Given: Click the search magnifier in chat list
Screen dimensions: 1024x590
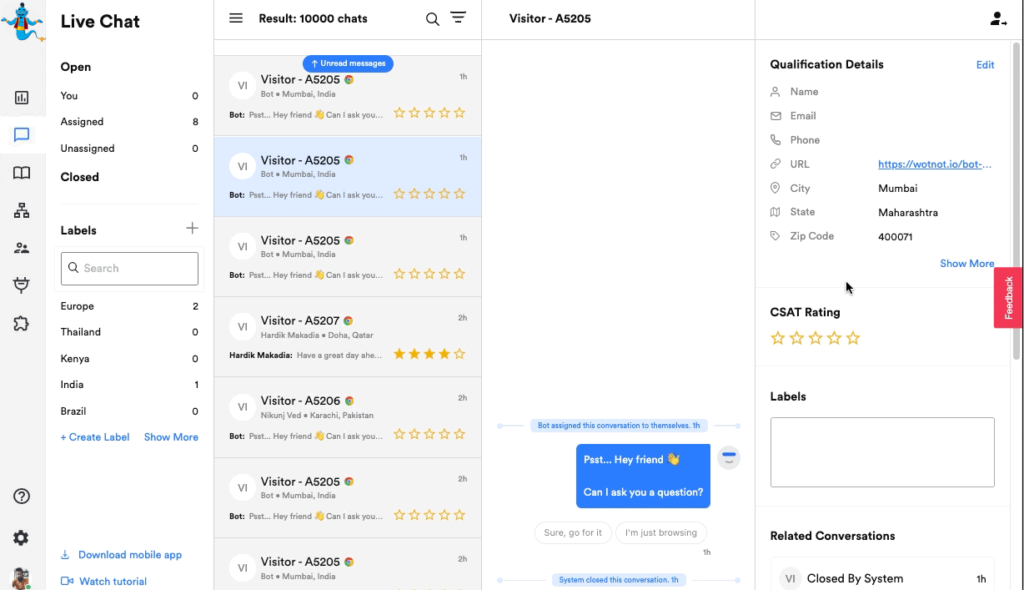Looking at the screenshot, I should 432,19.
